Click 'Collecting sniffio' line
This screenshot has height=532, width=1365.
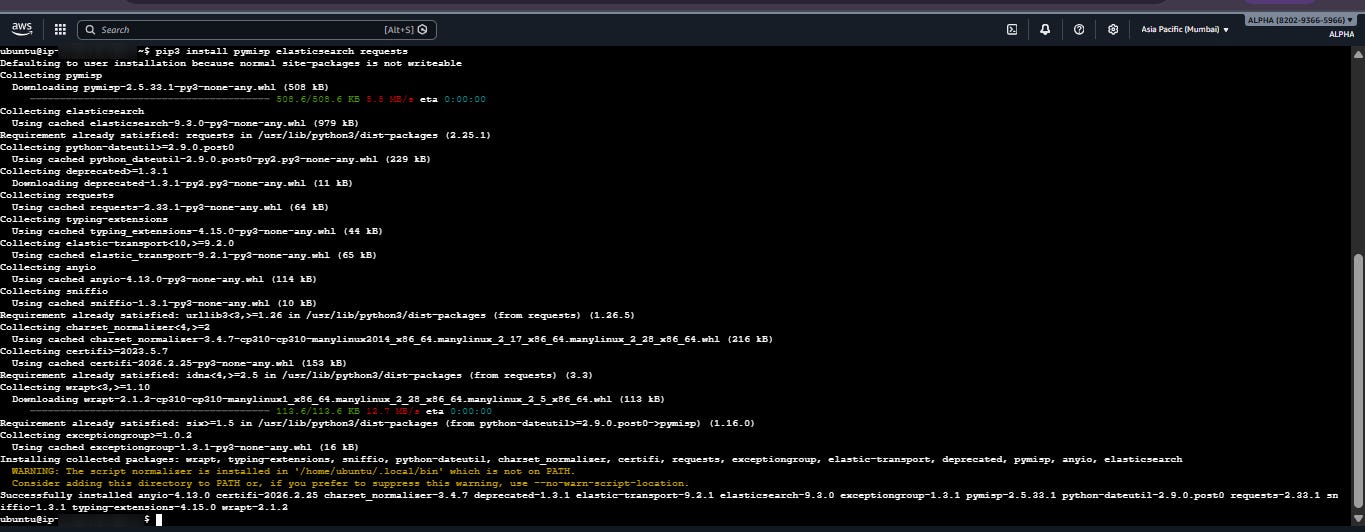pyautogui.click(x=54, y=291)
